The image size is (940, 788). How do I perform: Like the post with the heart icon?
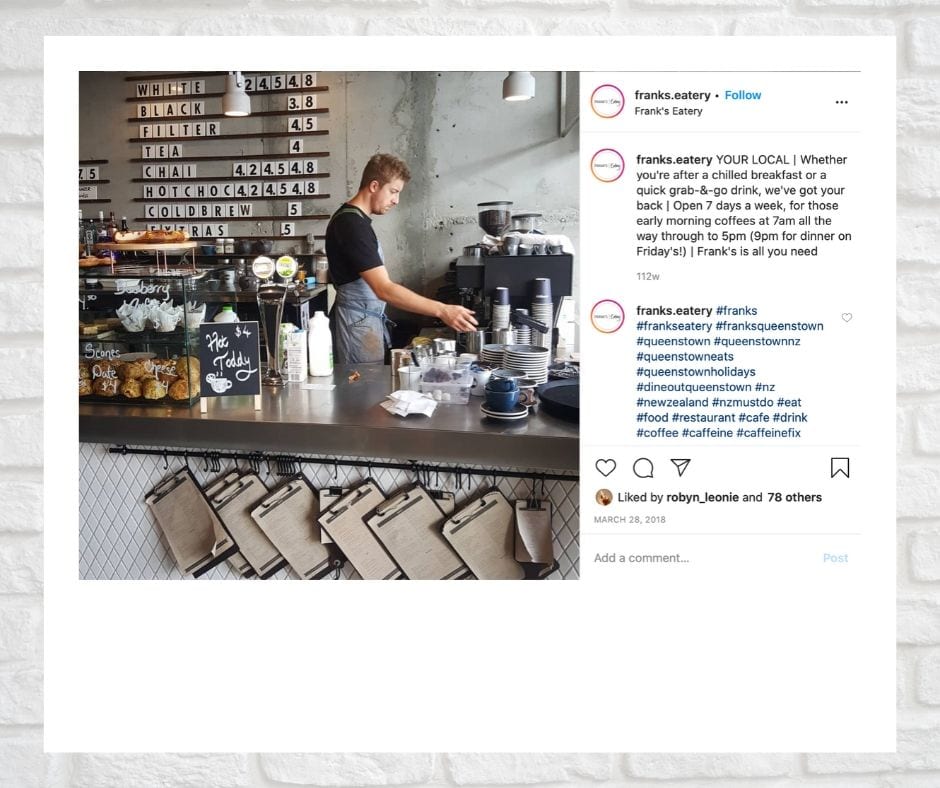(605, 468)
